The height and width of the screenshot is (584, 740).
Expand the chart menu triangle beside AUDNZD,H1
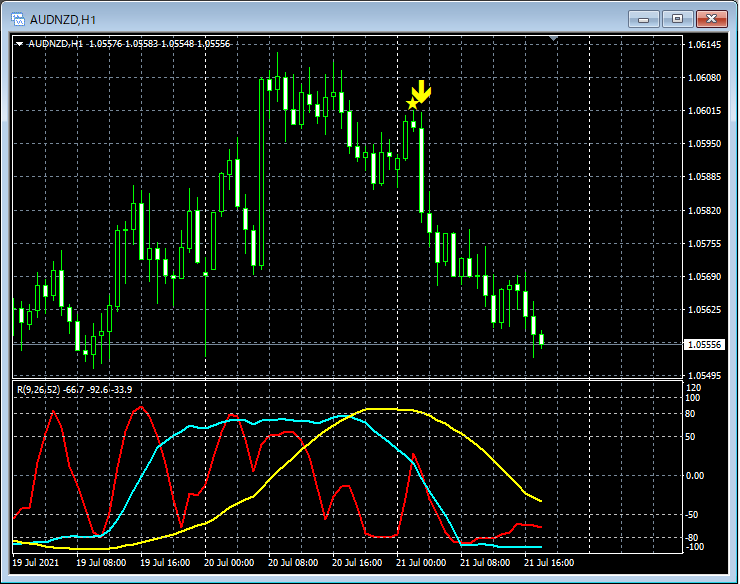coord(19,44)
